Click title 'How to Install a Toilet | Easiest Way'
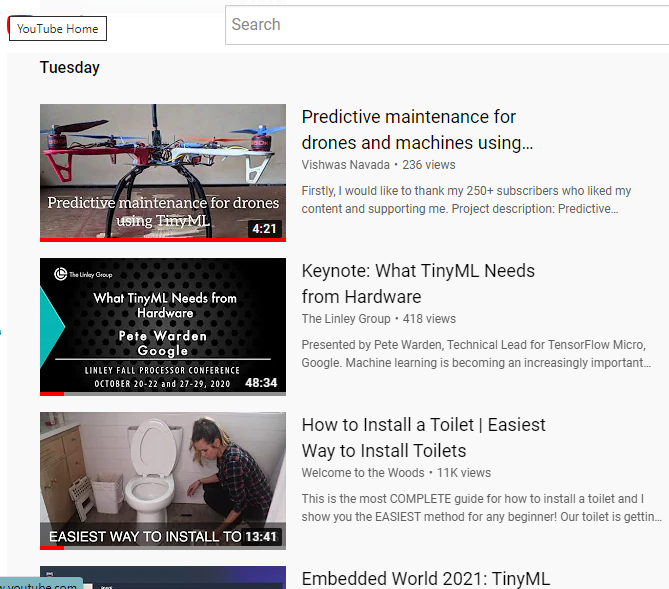The height and width of the screenshot is (589, 669). coord(423,438)
